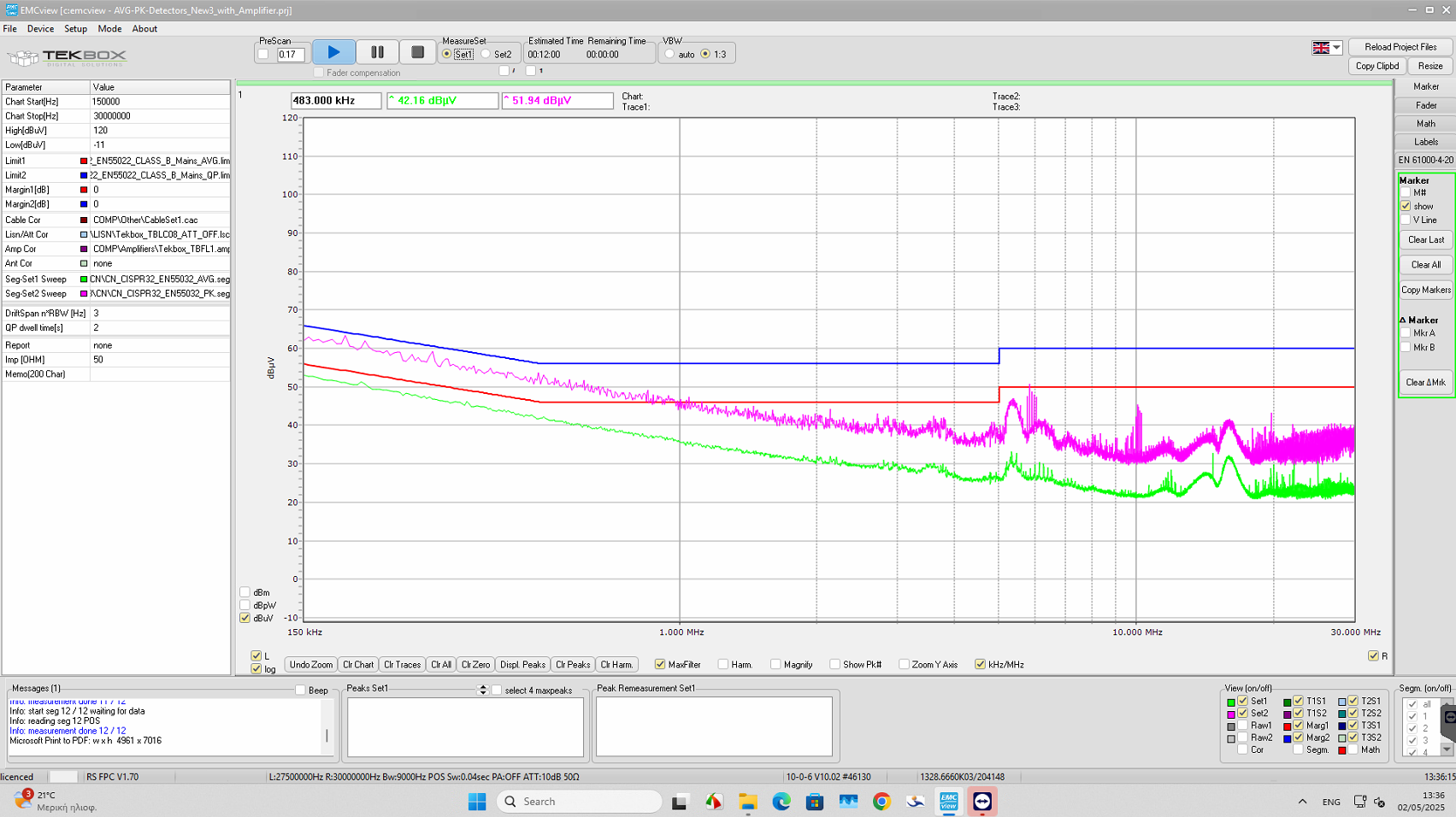Pause the running measurement

pyautogui.click(x=377, y=52)
